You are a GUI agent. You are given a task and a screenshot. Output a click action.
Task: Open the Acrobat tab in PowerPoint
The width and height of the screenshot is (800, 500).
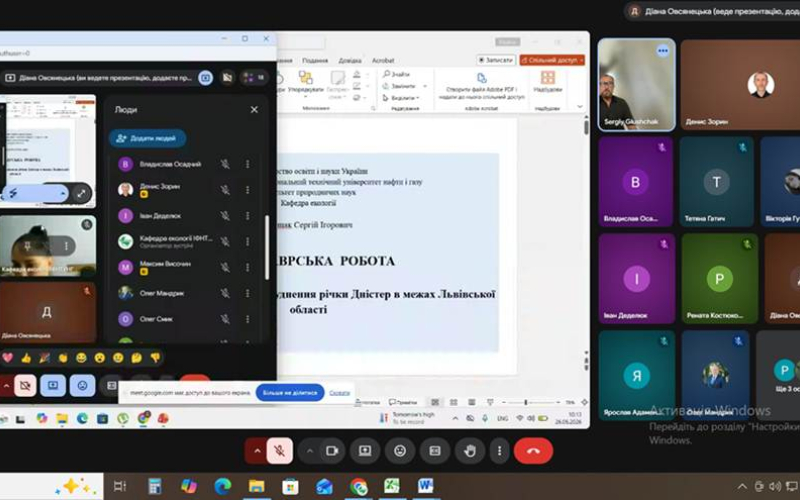pos(383,60)
